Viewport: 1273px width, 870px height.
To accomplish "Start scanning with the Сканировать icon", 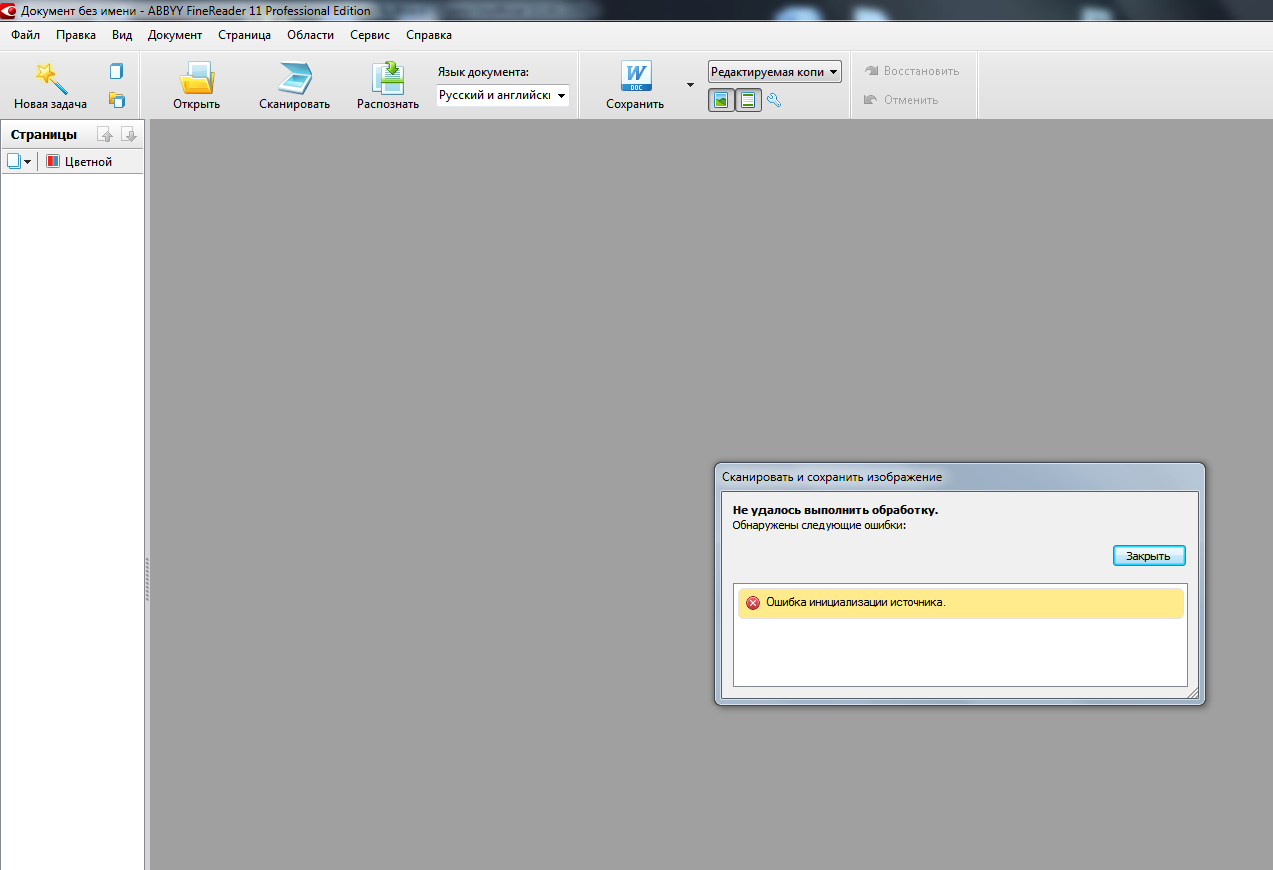I will (x=294, y=78).
